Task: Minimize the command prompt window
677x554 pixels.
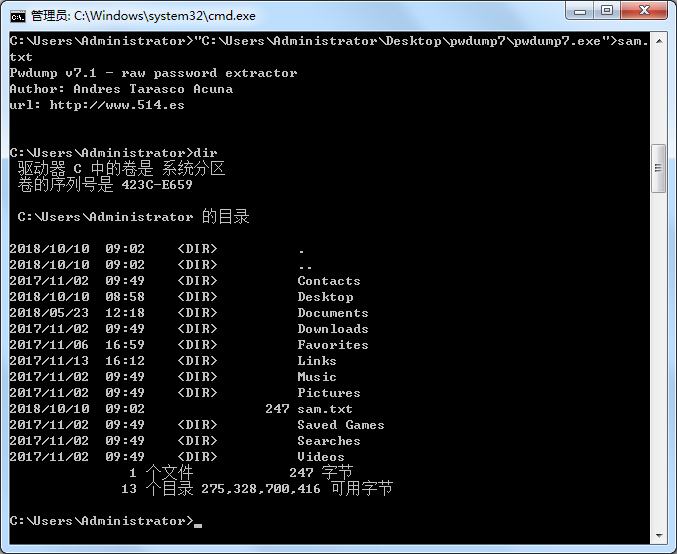Action: click(x=580, y=11)
